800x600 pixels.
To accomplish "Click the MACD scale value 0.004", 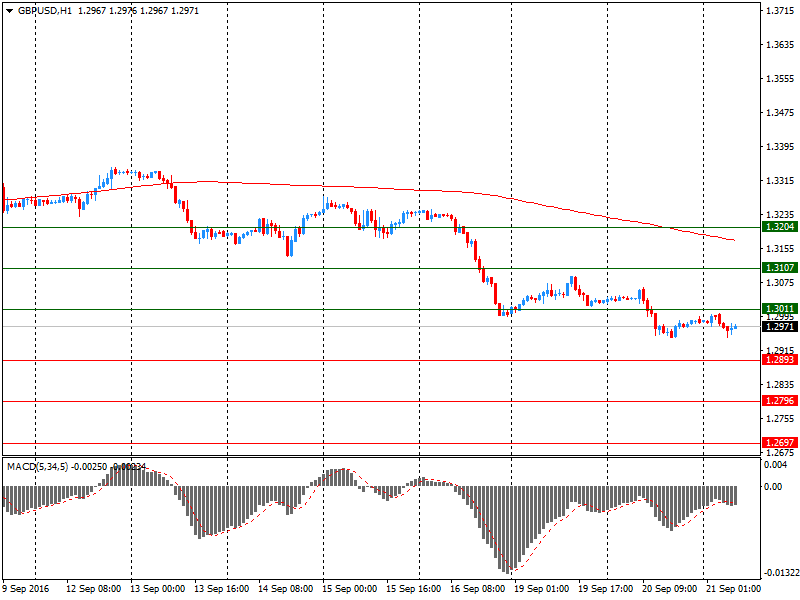I will coord(776,465).
